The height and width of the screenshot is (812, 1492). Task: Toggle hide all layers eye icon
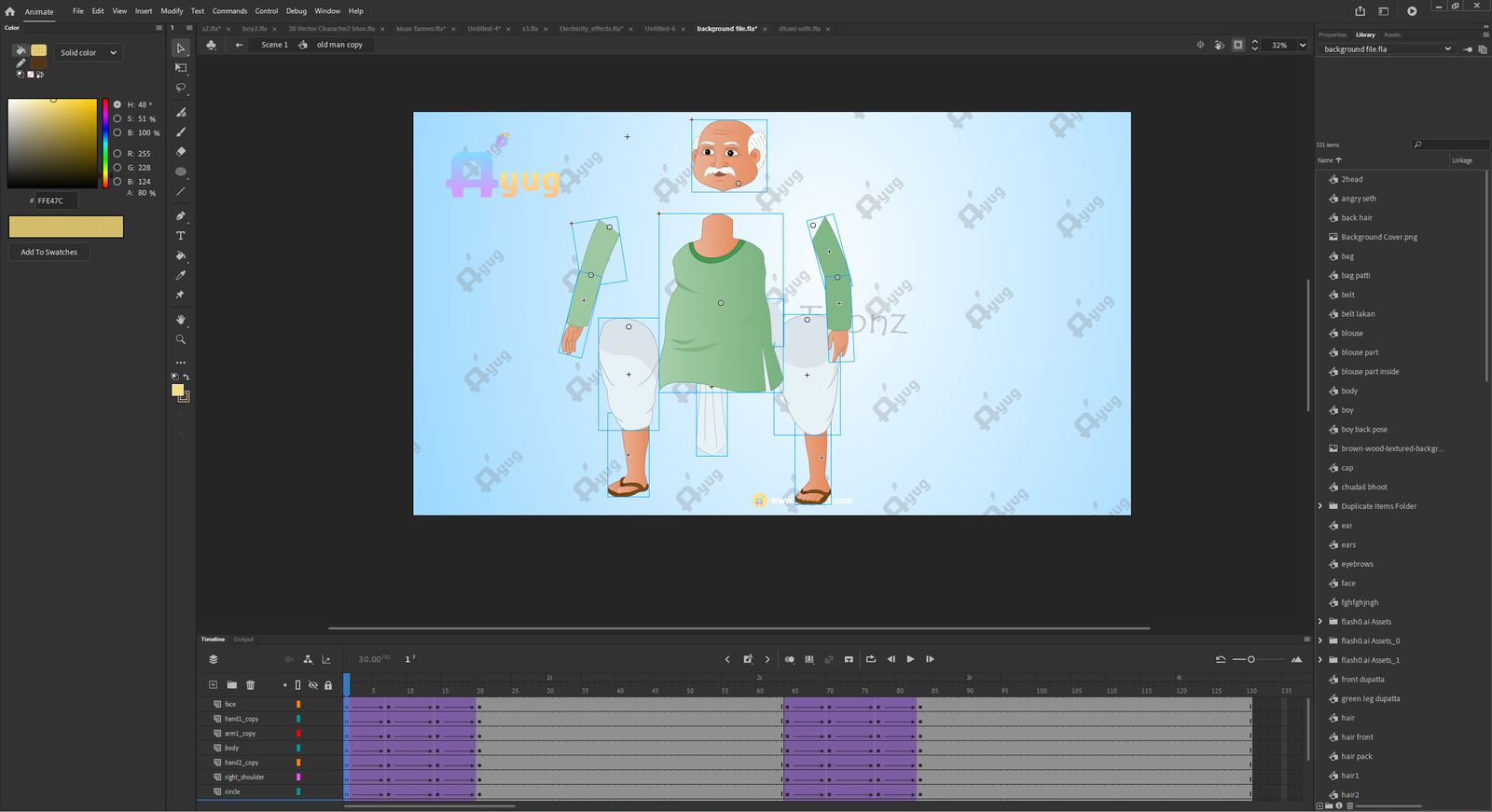point(312,685)
